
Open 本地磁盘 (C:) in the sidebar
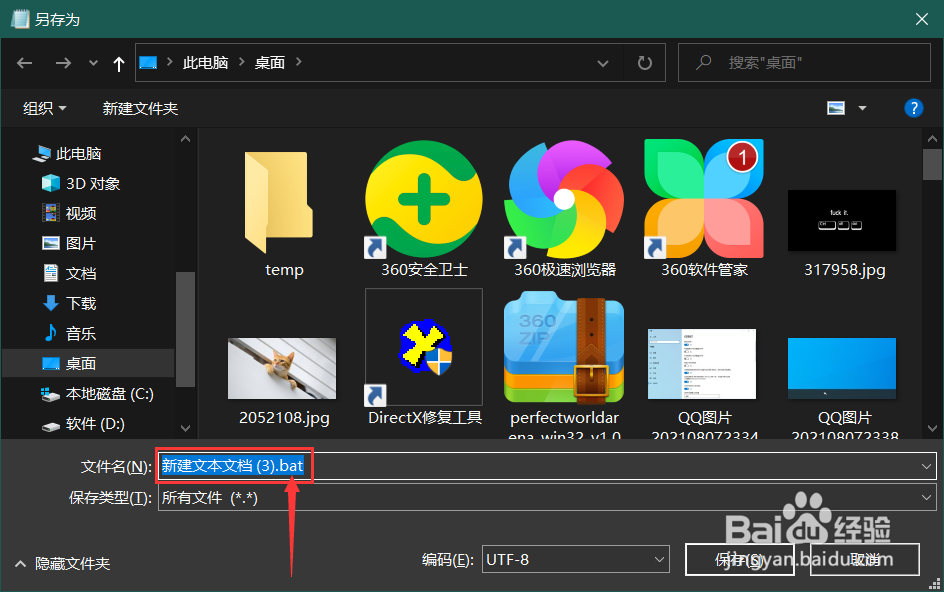click(x=97, y=394)
